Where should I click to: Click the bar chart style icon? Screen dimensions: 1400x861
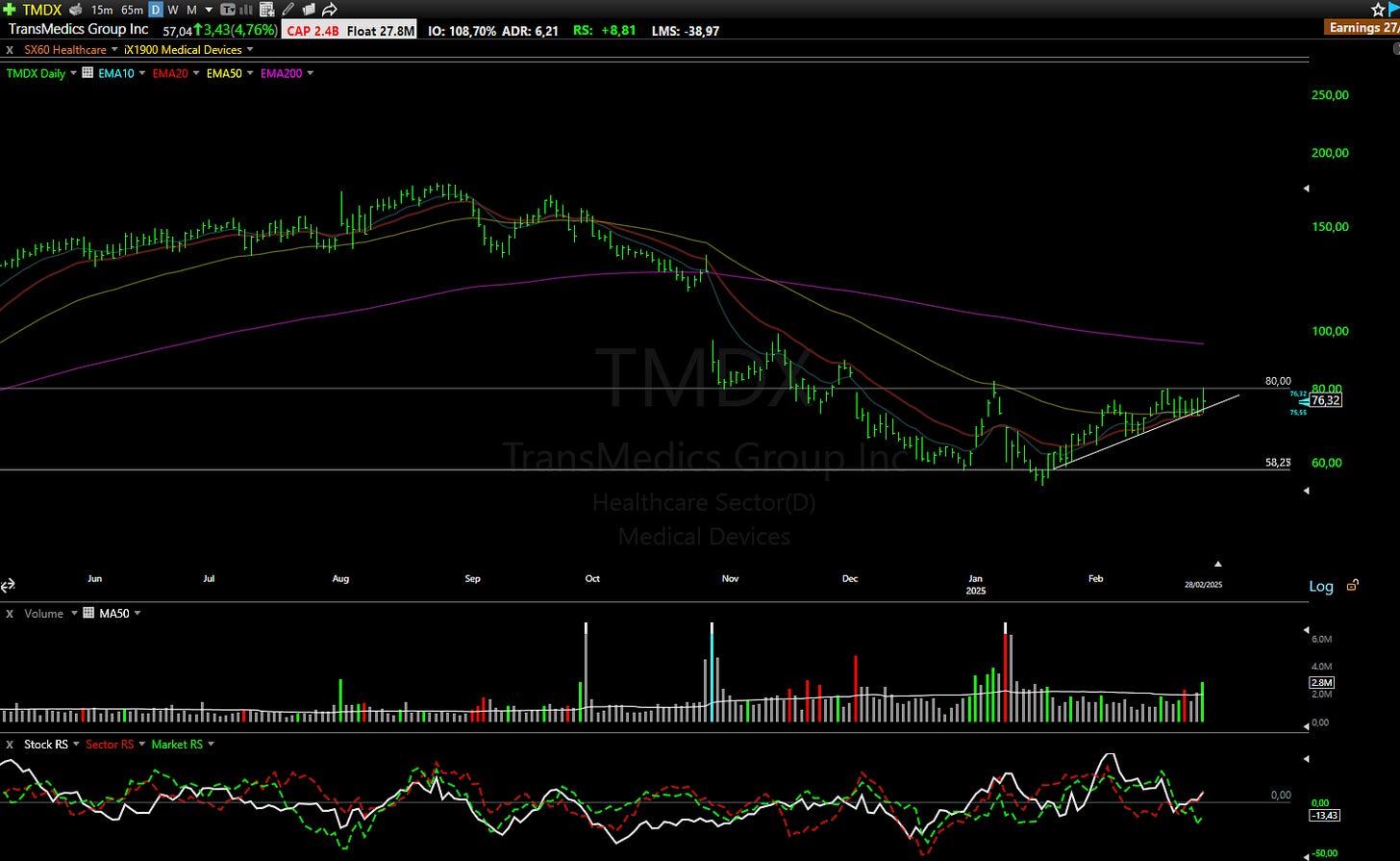click(x=247, y=10)
